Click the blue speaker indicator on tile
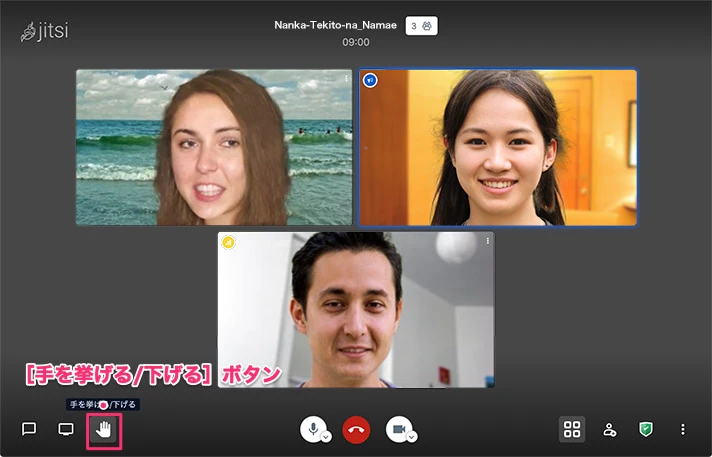 [370, 80]
